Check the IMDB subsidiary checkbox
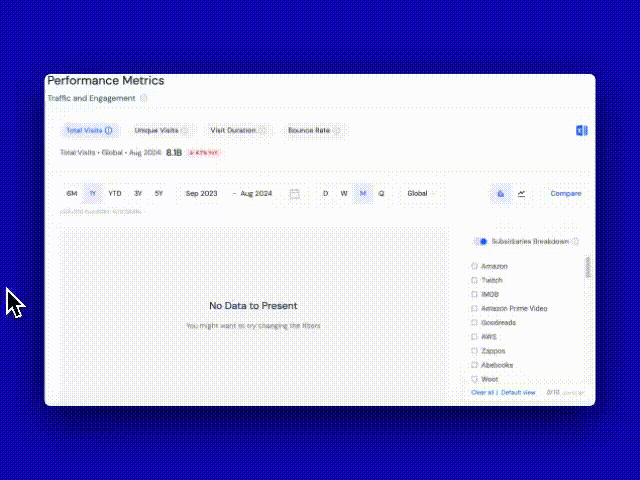Screen dimensions: 640x480 coord(474,294)
